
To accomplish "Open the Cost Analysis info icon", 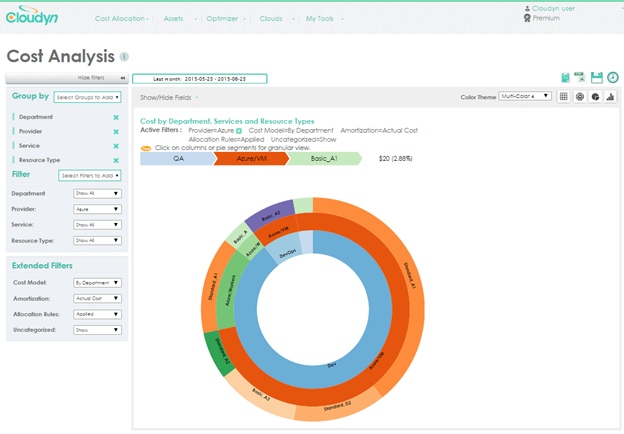I will [125, 57].
